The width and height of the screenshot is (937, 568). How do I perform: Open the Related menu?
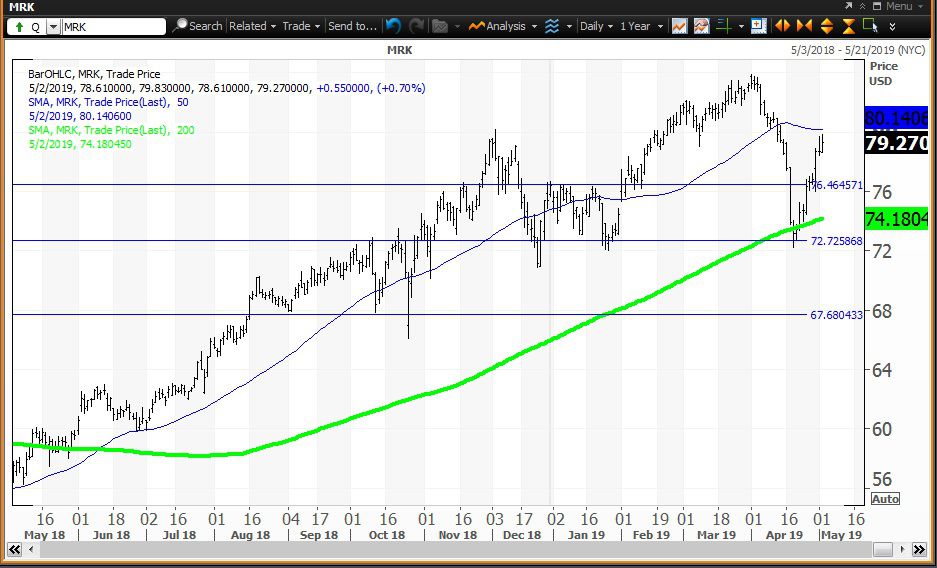(x=253, y=26)
